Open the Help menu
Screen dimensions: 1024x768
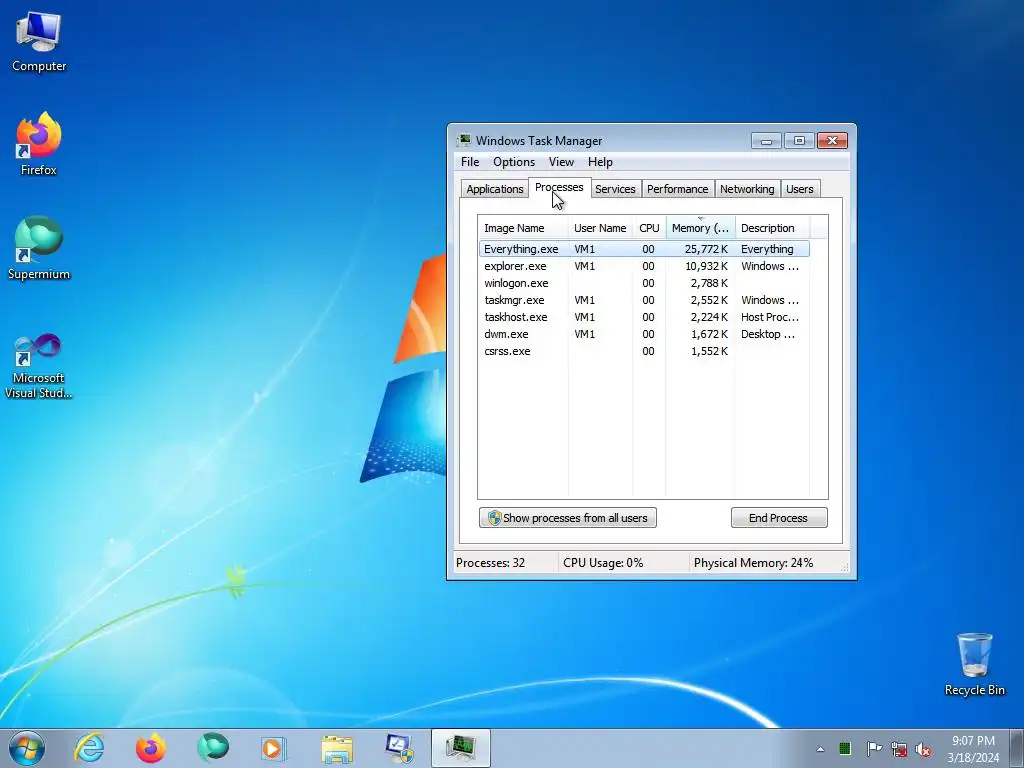click(x=600, y=162)
